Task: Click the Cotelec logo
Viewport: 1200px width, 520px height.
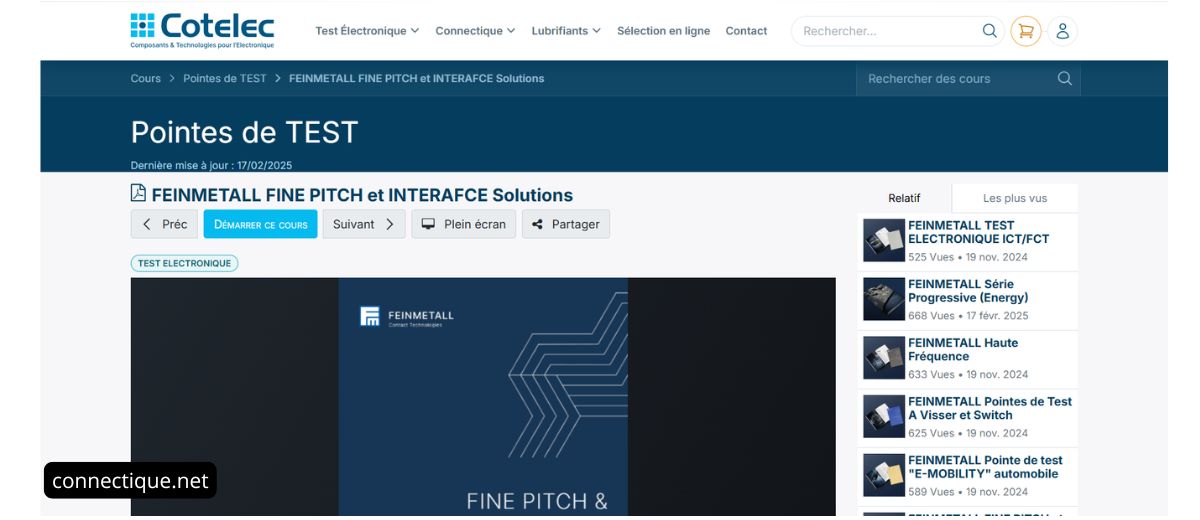Action: pyautogui.click(x=202, y=30)
